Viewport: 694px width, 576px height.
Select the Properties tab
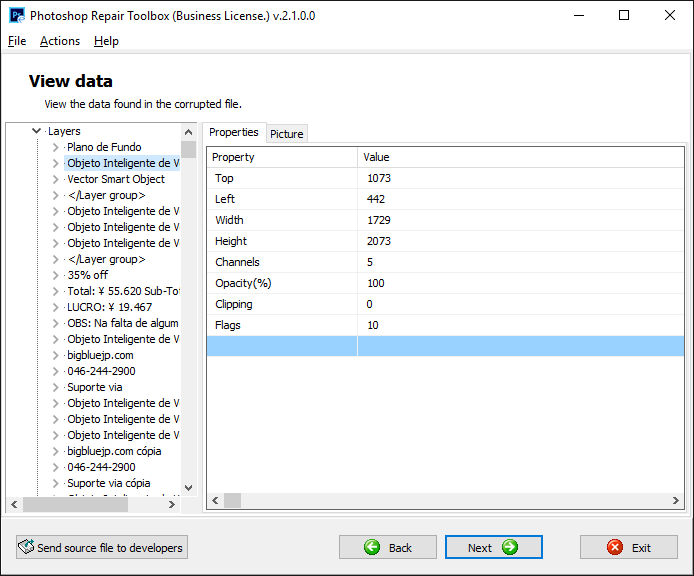point(234,132)
